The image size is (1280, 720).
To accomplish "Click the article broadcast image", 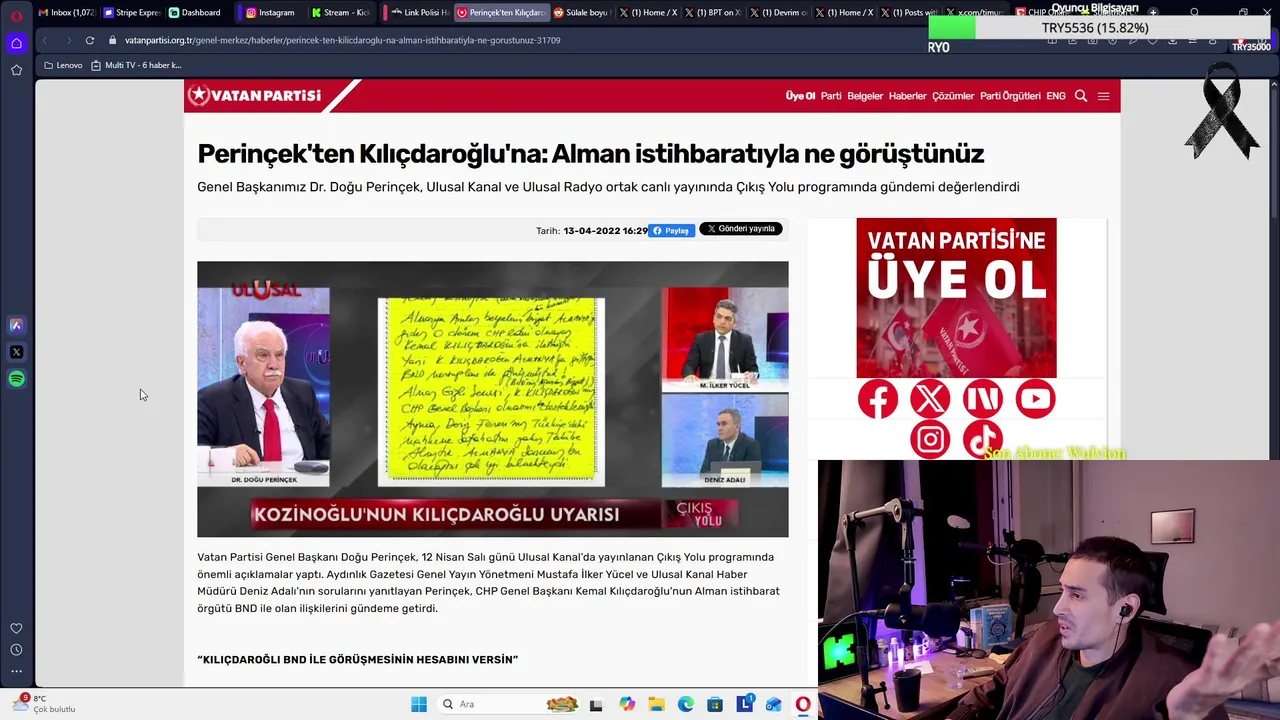I will coord(492,399).
